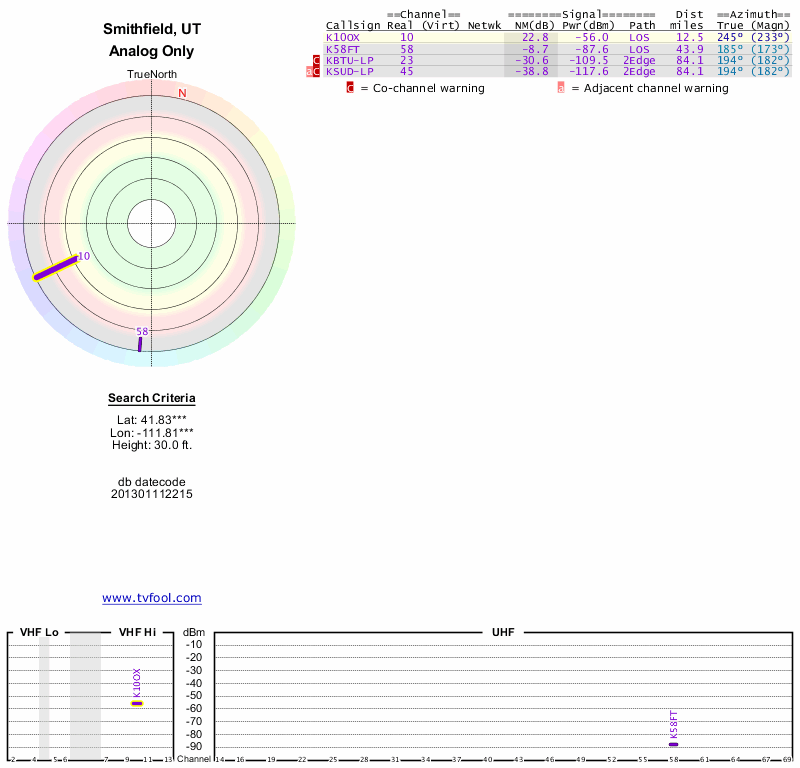The width and height of the screenshot is (800, 768).
Task: Select the K58FT callsign row
Action: click(342, 49)
